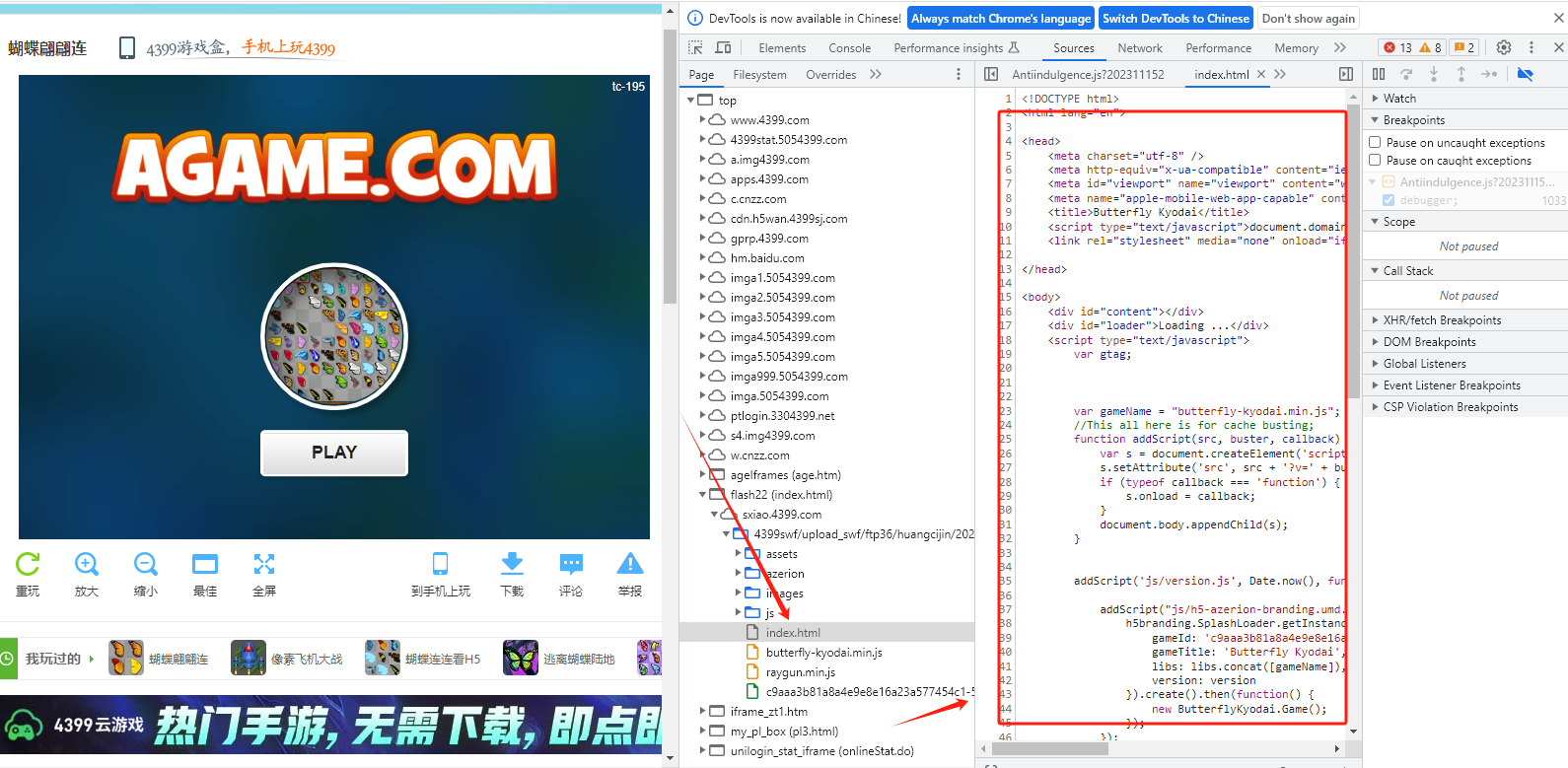1568x768 pixels.
Task: Open the Antiindulgence.js editor tab
Action: pyautogui.click(x=1088, y=74)
